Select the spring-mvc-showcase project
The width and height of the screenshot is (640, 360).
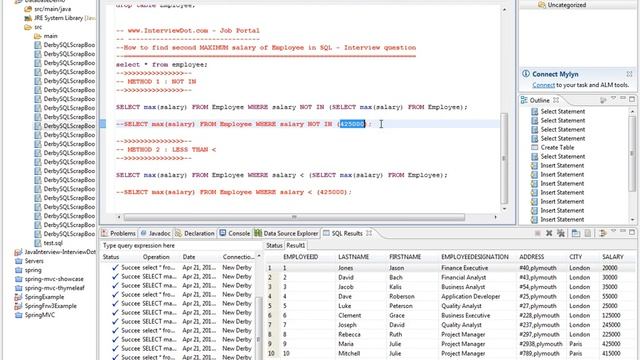tap(54, 279)
